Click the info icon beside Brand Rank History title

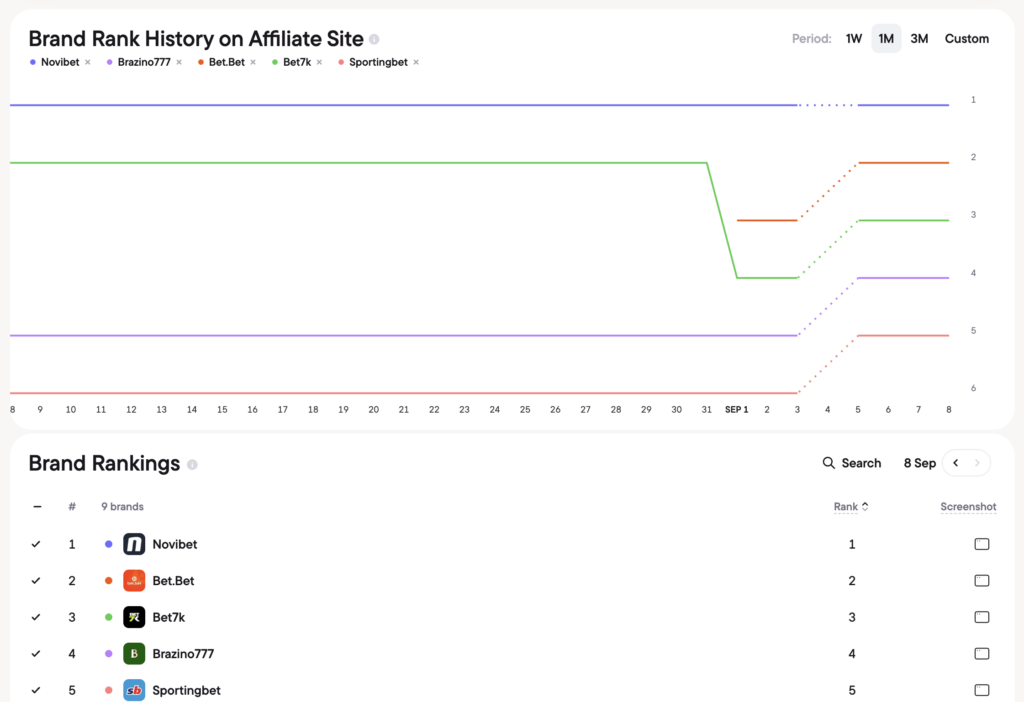click(374, 39)
